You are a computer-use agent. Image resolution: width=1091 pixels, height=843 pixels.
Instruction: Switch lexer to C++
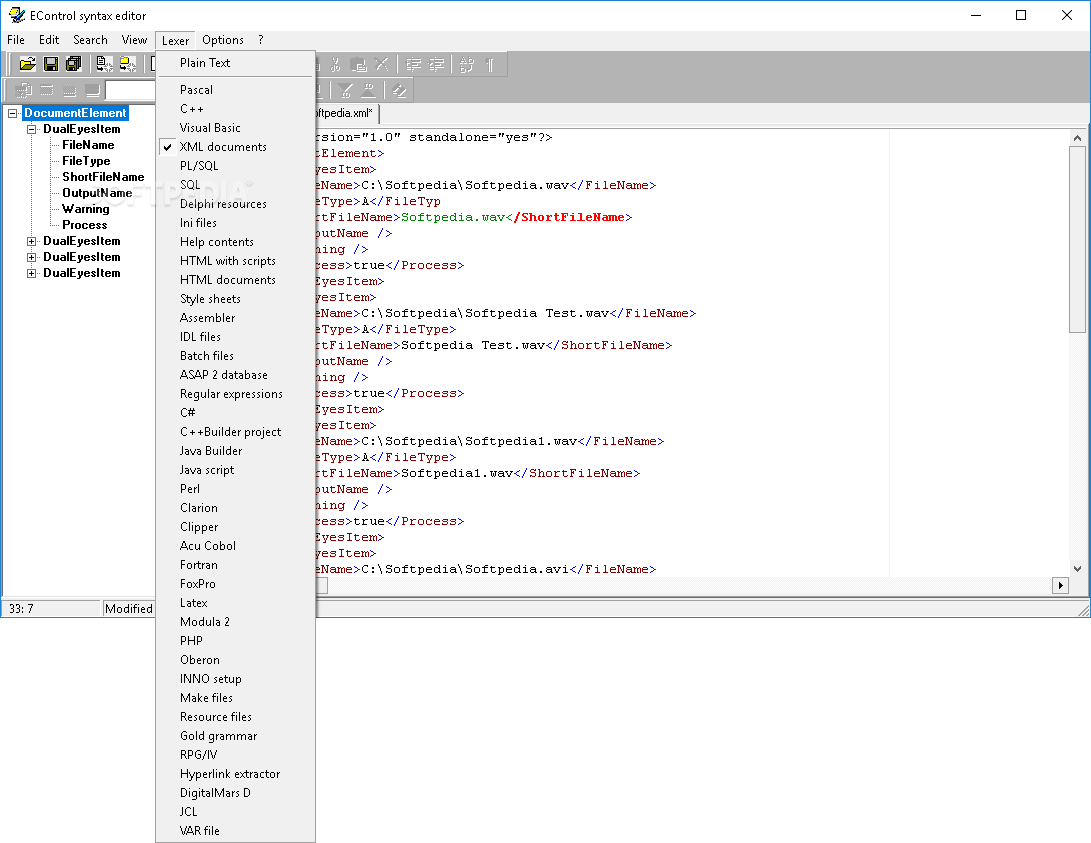tap(235, 109)
